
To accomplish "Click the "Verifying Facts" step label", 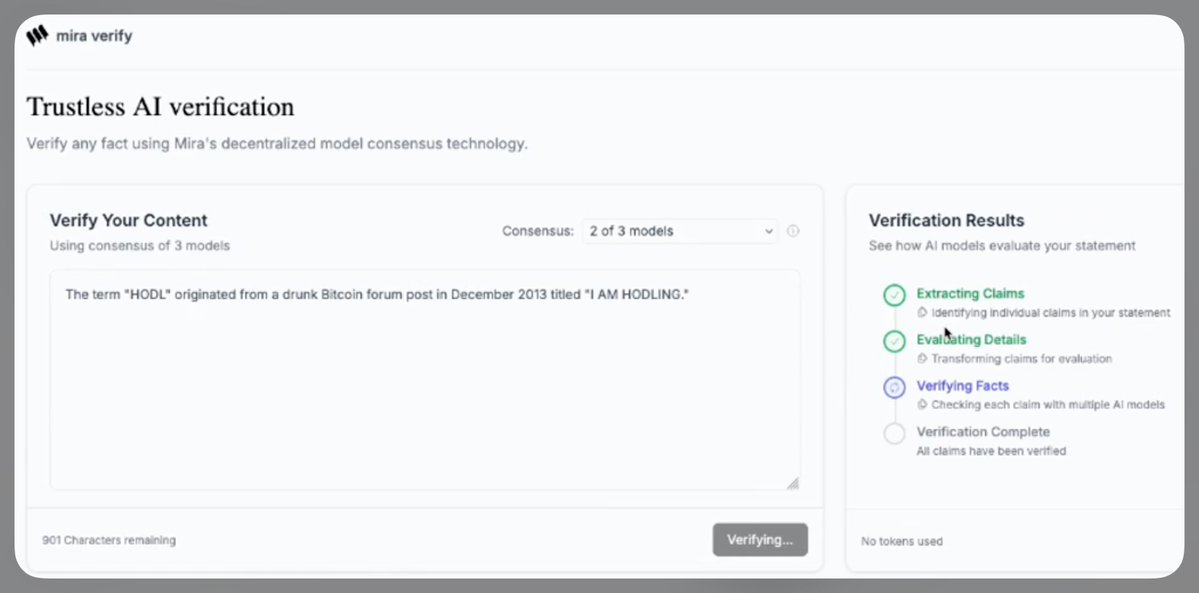I will pos(963,386).
